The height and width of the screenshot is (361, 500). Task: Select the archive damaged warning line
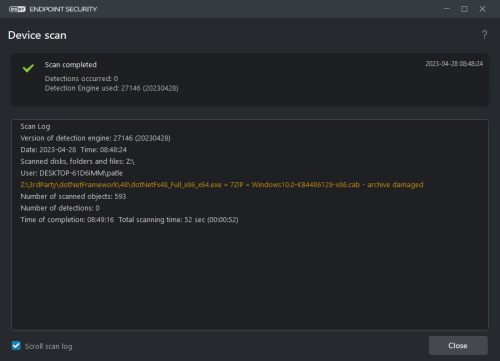[x=222, y=185]
